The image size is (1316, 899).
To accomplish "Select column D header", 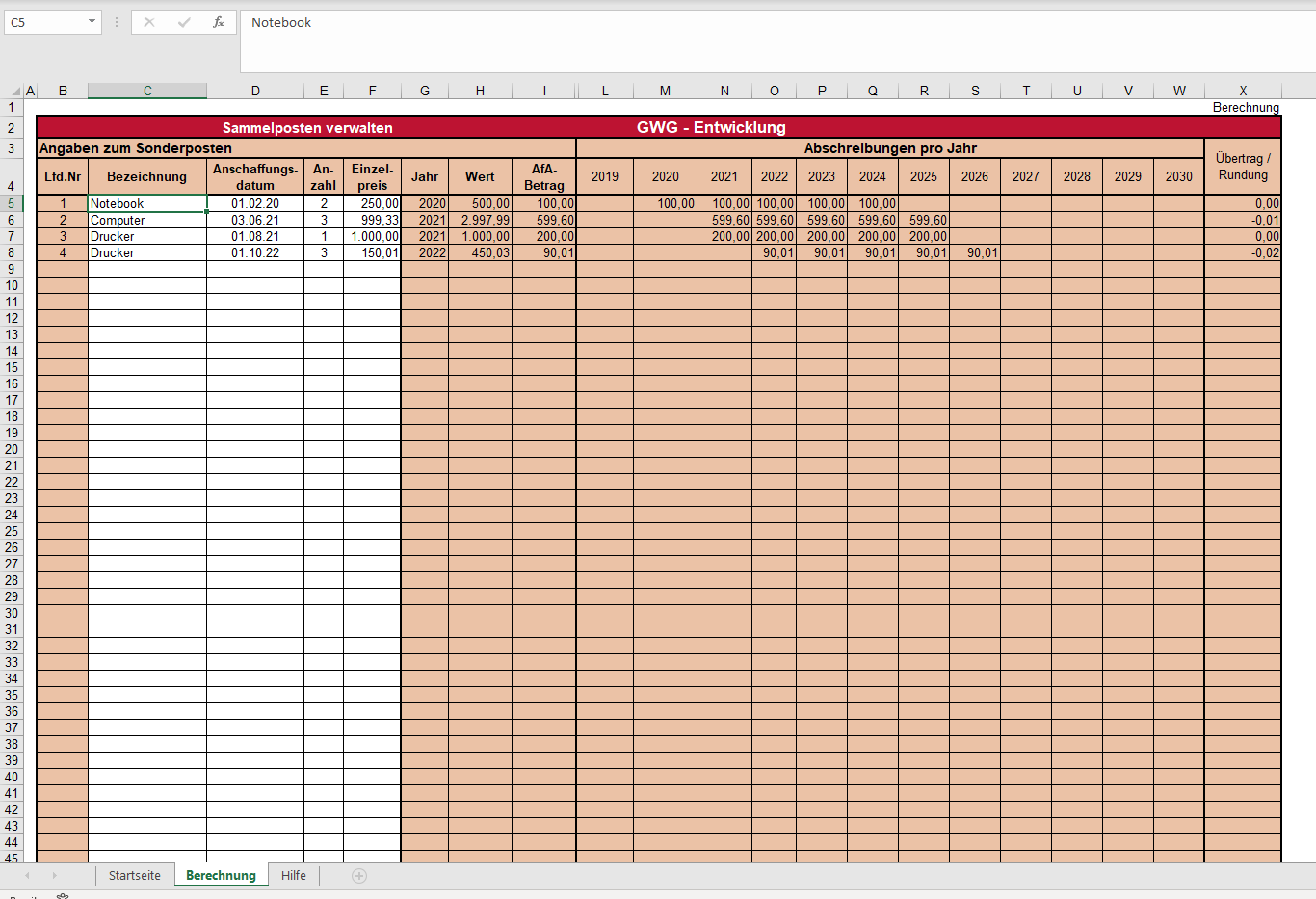I will pos(255,91).
